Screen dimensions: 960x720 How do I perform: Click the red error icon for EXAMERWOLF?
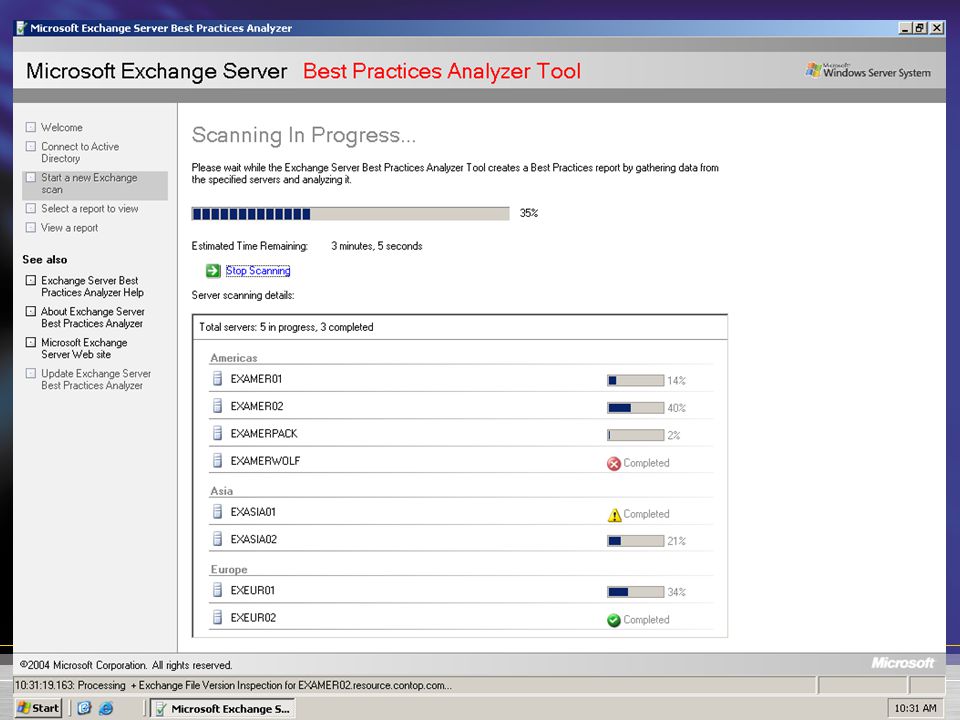click(x=614, y=463)
